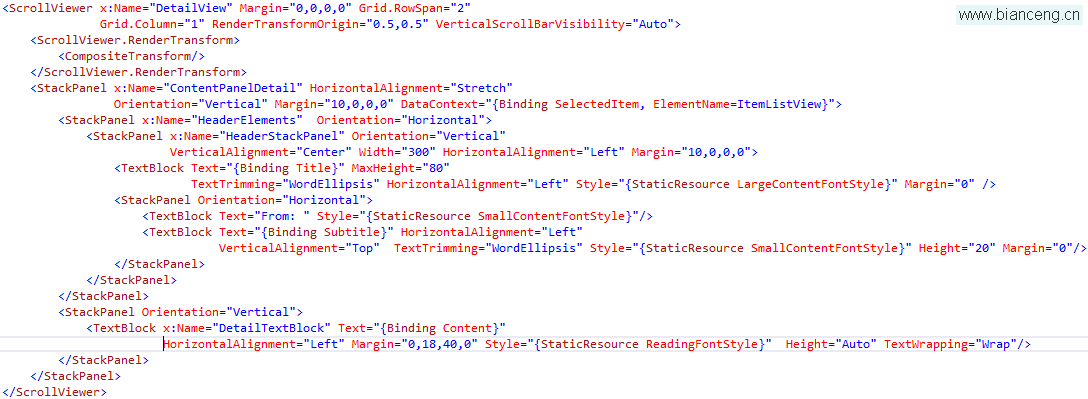Click the Grid.RowSpan="2" attribute
The width and height of the screenshot is (1088, 399).
tap(415, 8)
